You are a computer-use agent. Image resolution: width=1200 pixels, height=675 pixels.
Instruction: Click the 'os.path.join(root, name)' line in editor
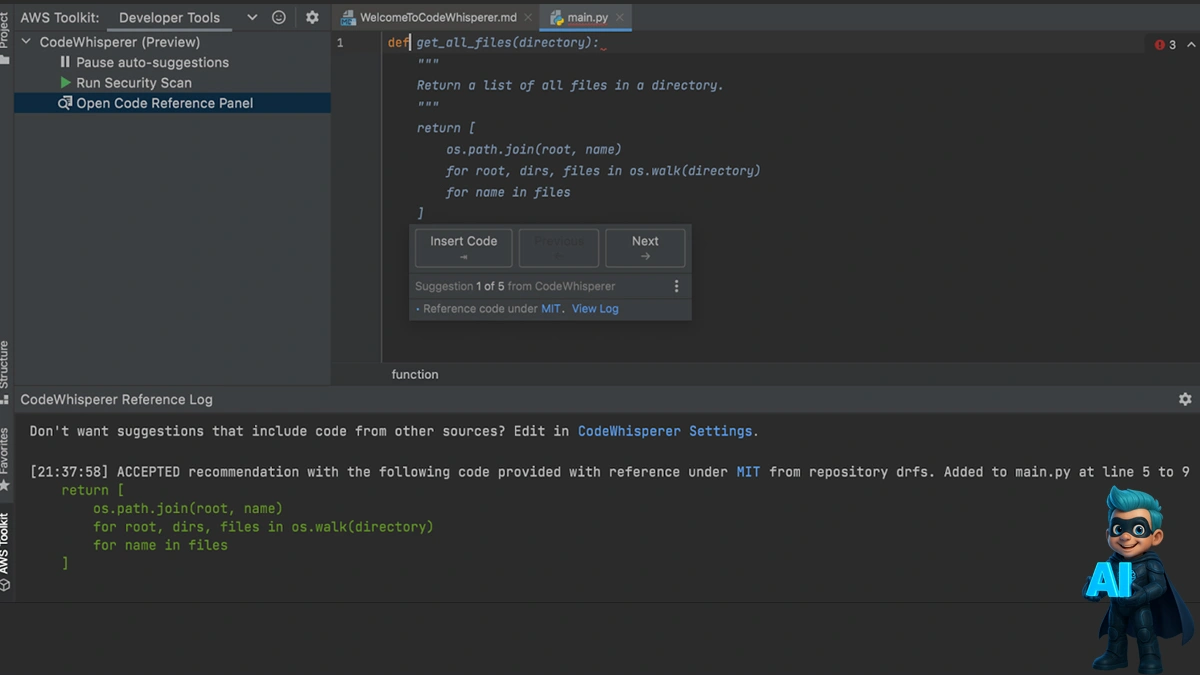(534, 149)
